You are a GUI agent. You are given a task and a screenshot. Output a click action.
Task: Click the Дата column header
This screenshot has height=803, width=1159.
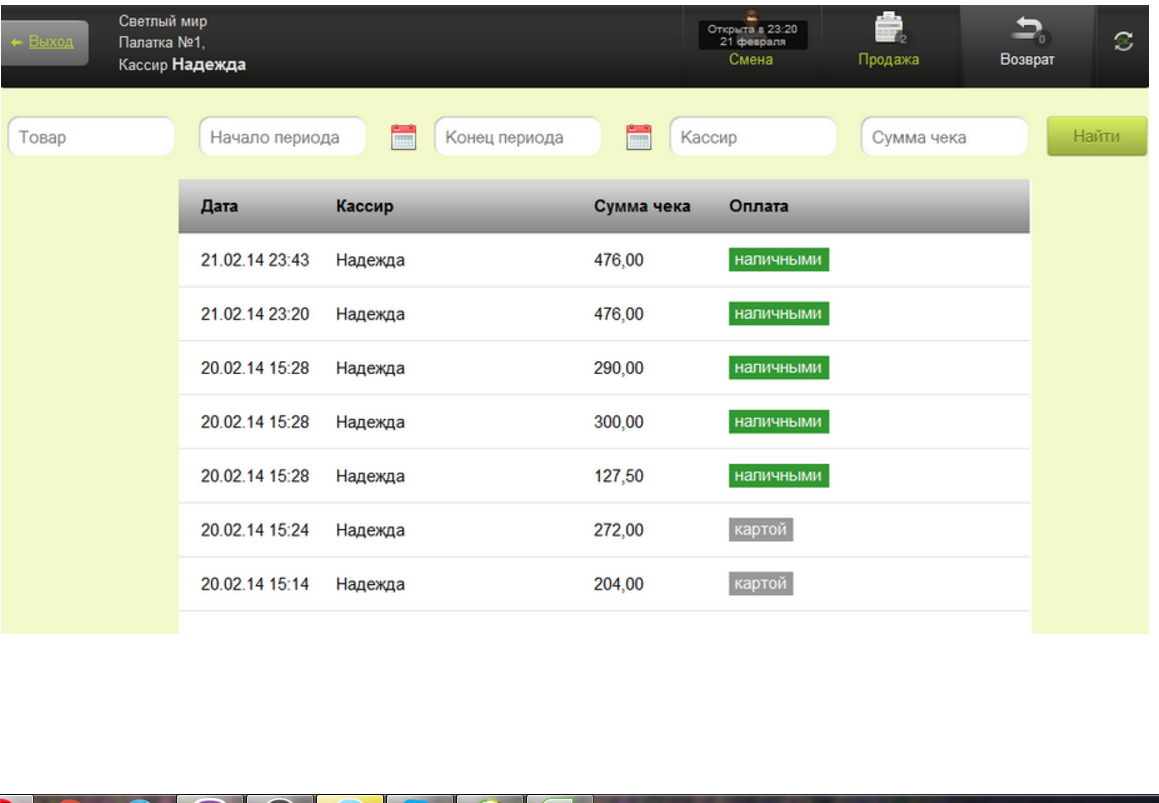pos(219,207)
